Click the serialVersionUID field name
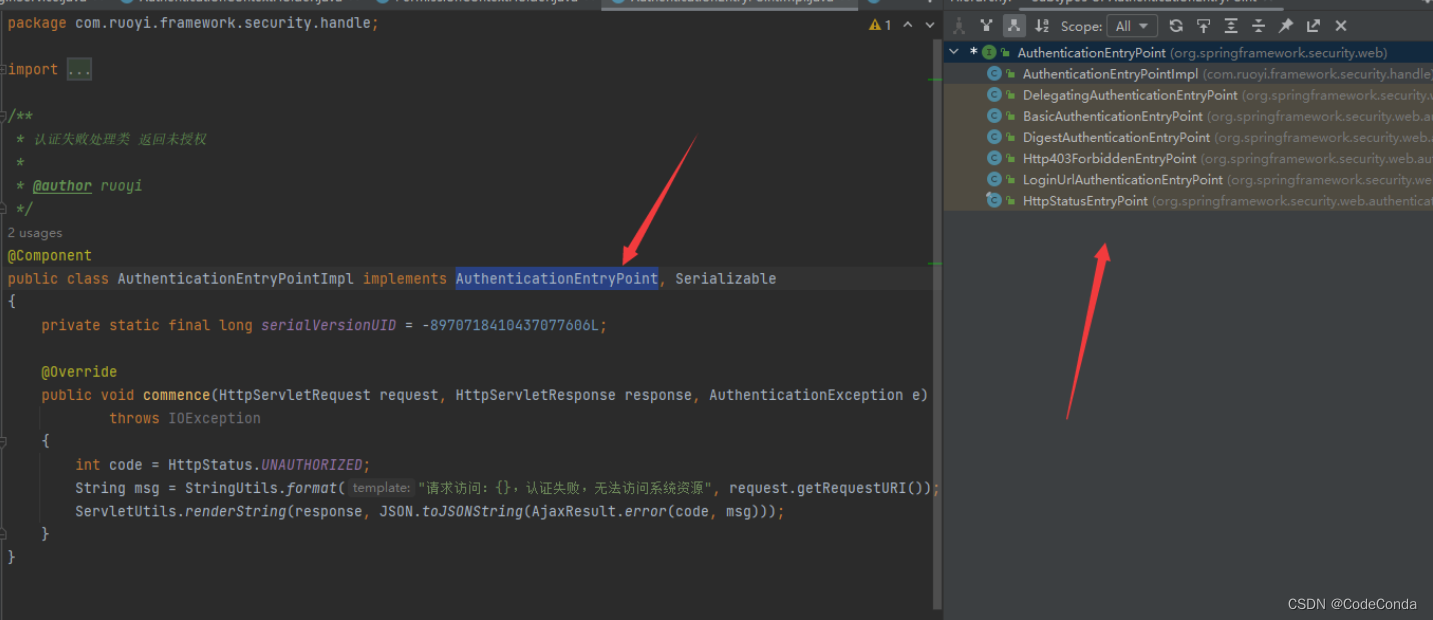The height and width of the screenshot is (620, 1433). 329,325
